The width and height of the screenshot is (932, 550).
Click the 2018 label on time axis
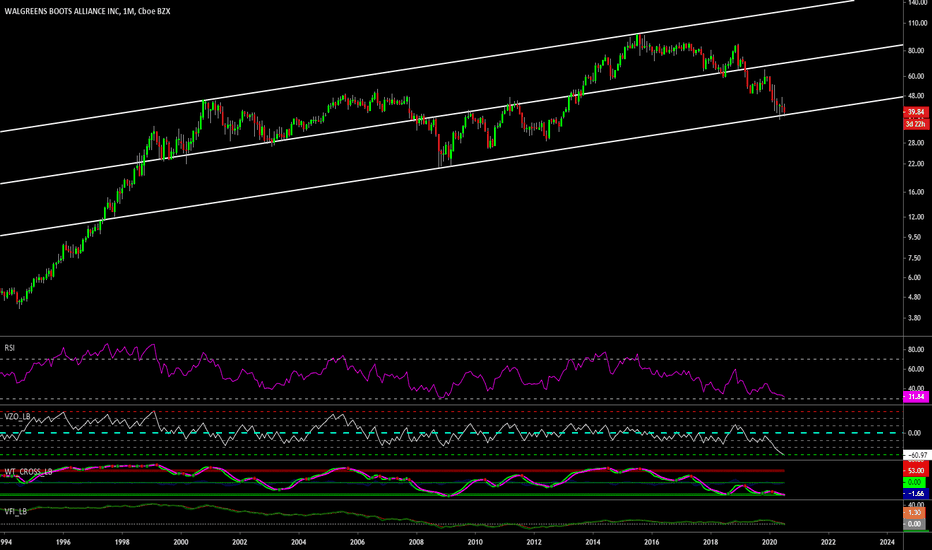710,542
